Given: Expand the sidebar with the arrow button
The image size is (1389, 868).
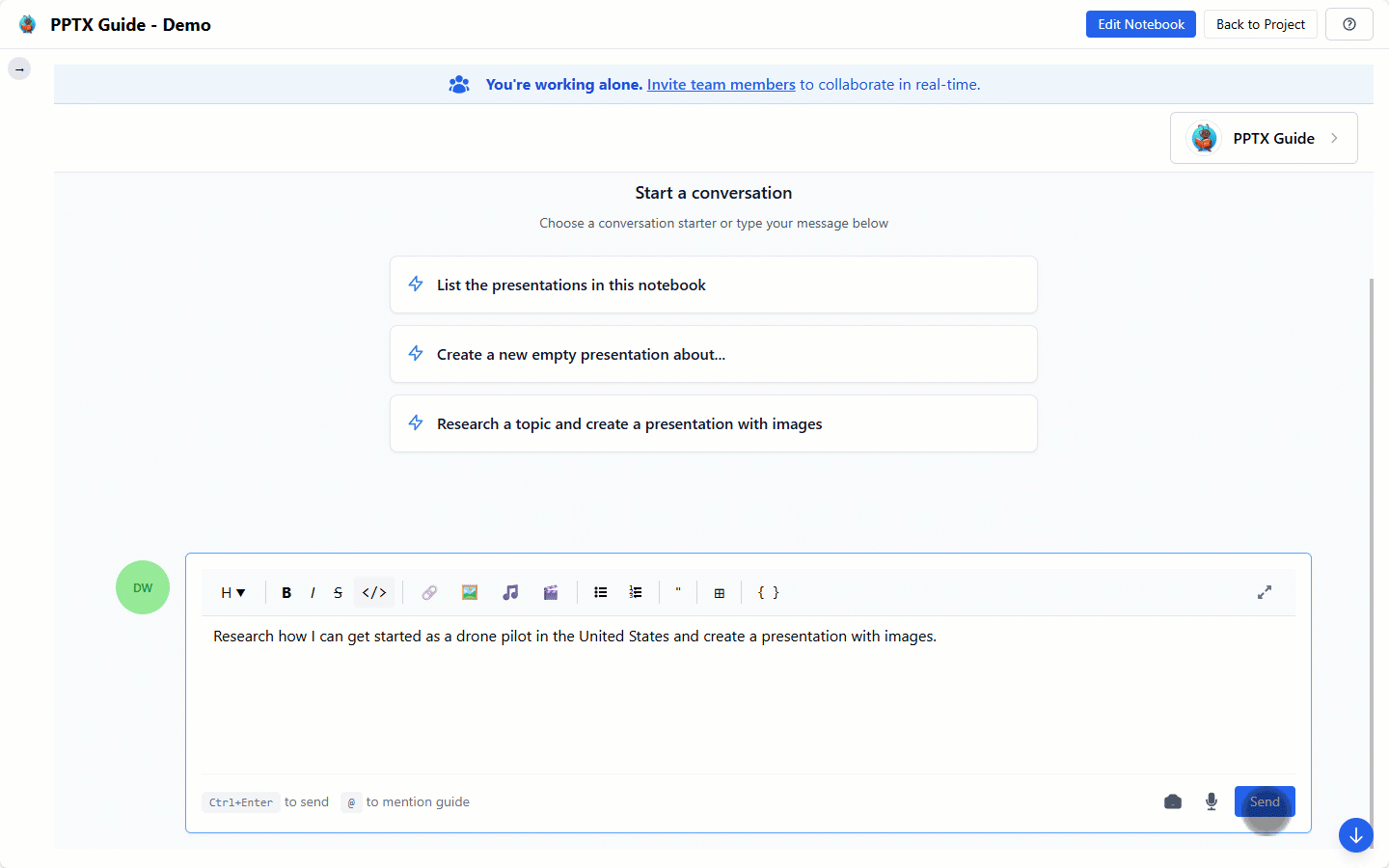Looking at the screenshot, I should 19,69.
